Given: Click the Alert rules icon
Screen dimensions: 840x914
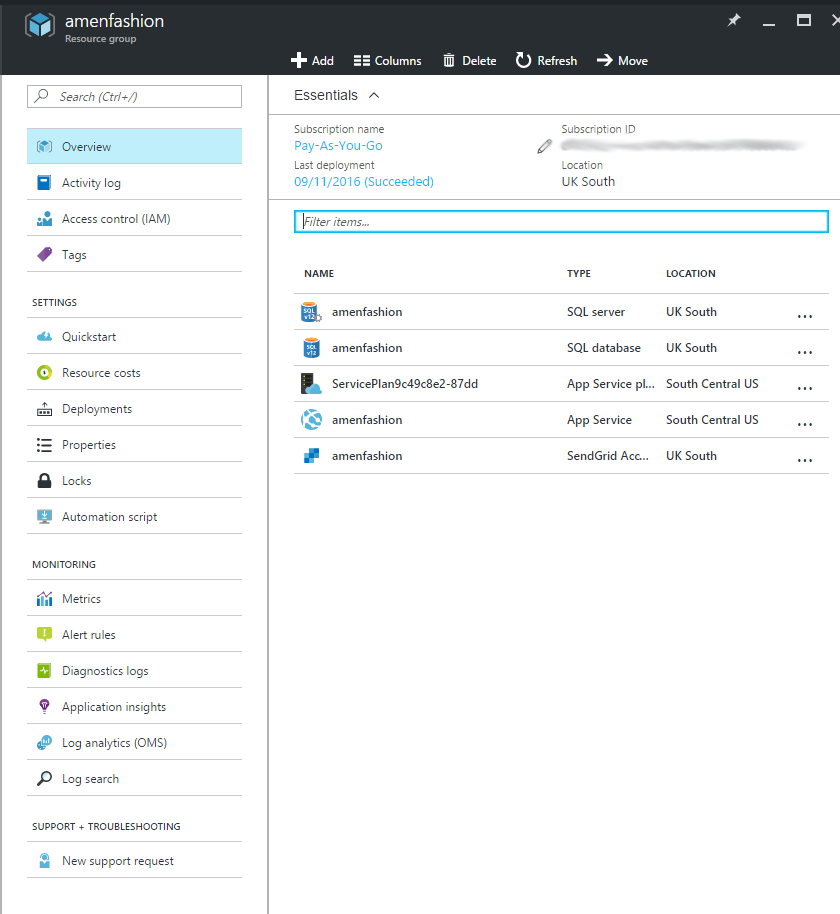Looking at the screenshot, I should 44,634.
